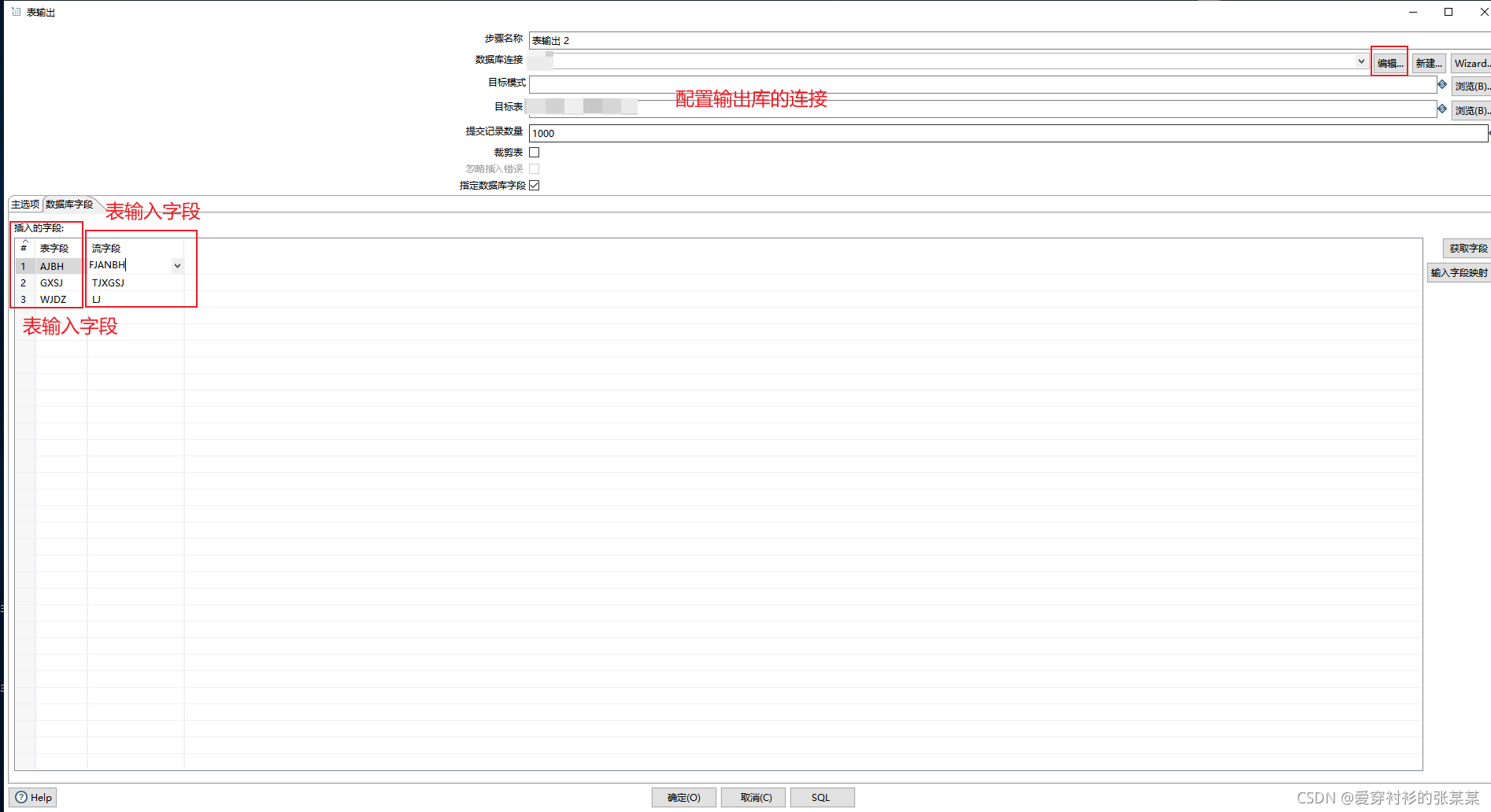Click the variable diamond icon beside 目标模式
This screenshot has height=812, width=1491.
point(1442,85)
